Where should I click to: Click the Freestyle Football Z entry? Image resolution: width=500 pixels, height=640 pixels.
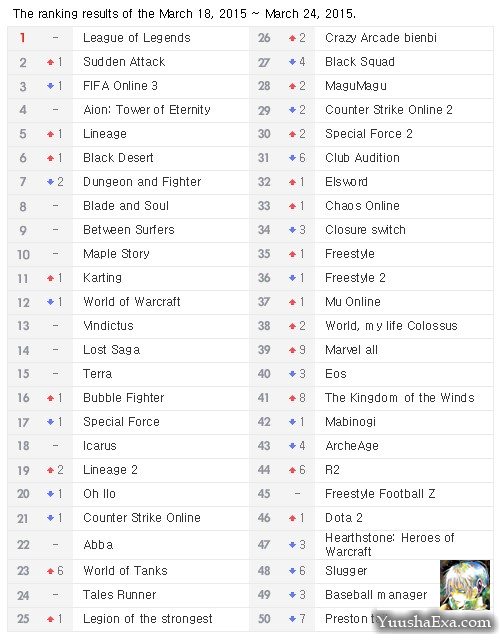(x=380, y=494)
